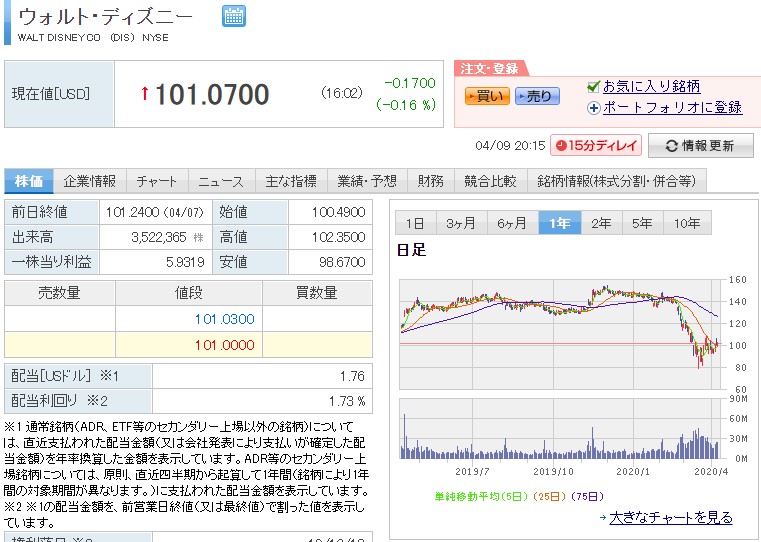Open the 銘柄情報(株式分割・併合等) tab
The height and width of the screenshot is (542, 761).
616,181
